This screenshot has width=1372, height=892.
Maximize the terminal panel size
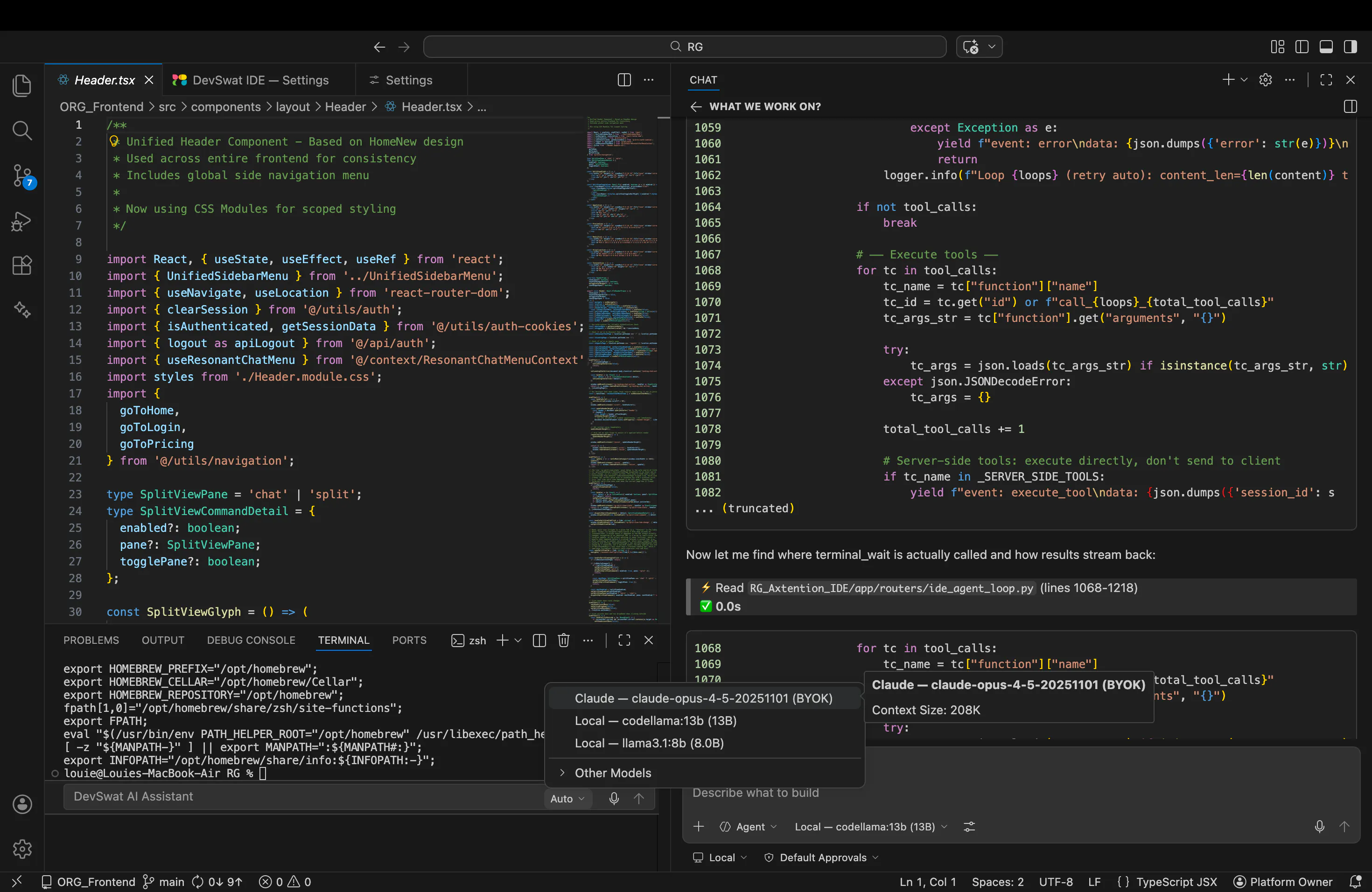point(624,640)
